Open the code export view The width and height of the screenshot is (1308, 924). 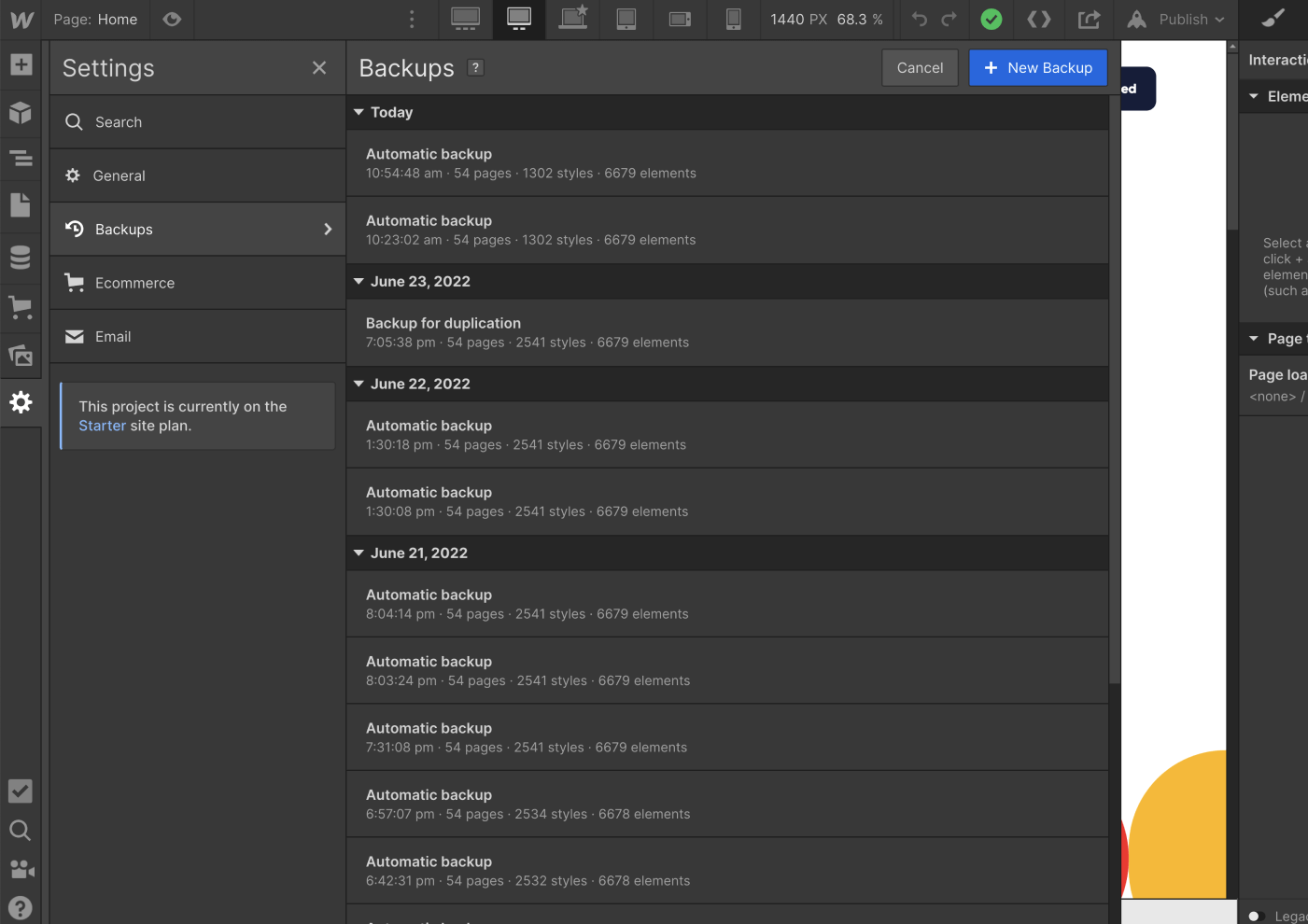click(x=1039, y=20)
